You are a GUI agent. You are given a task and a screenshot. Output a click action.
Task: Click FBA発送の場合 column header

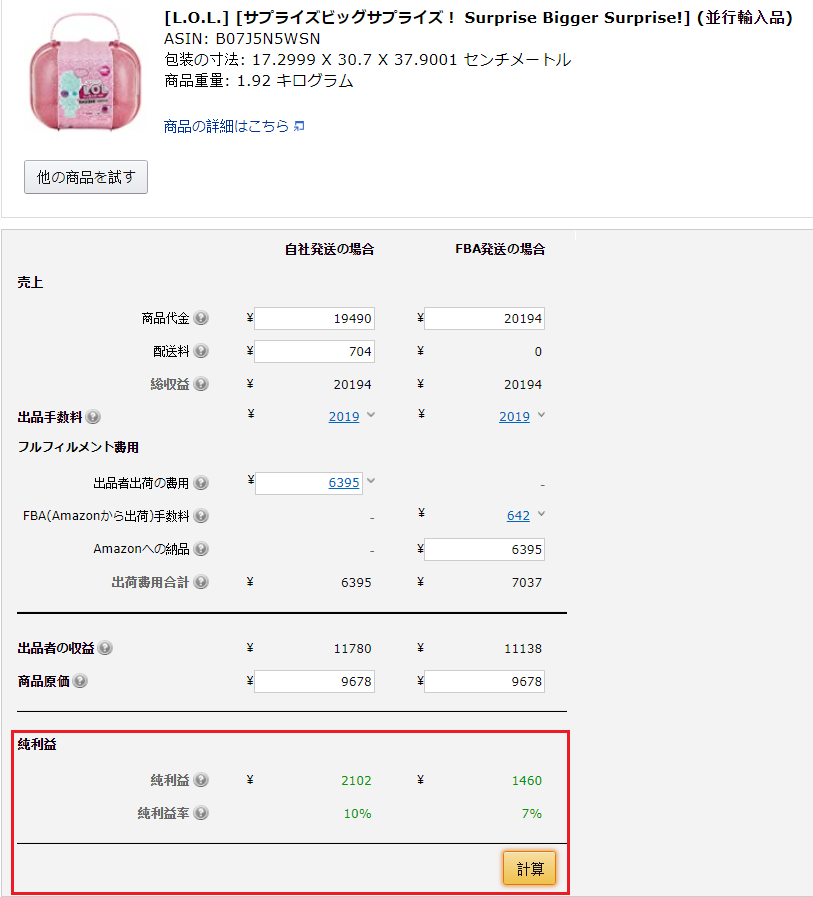tap(500, 249)
